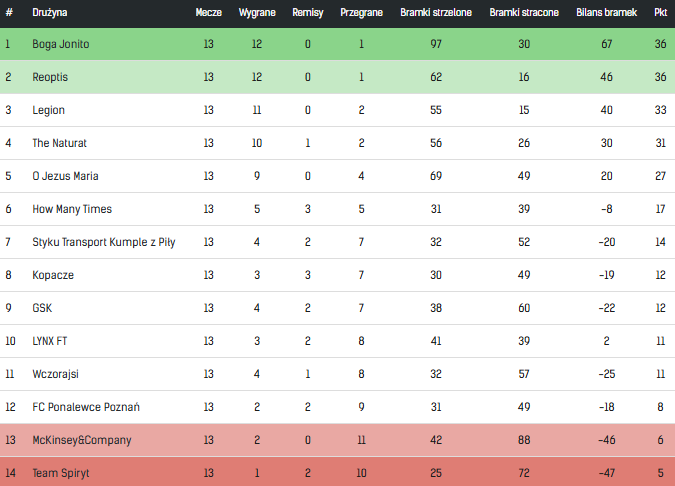Open the Wczorajsi team entry

(57, 374)
